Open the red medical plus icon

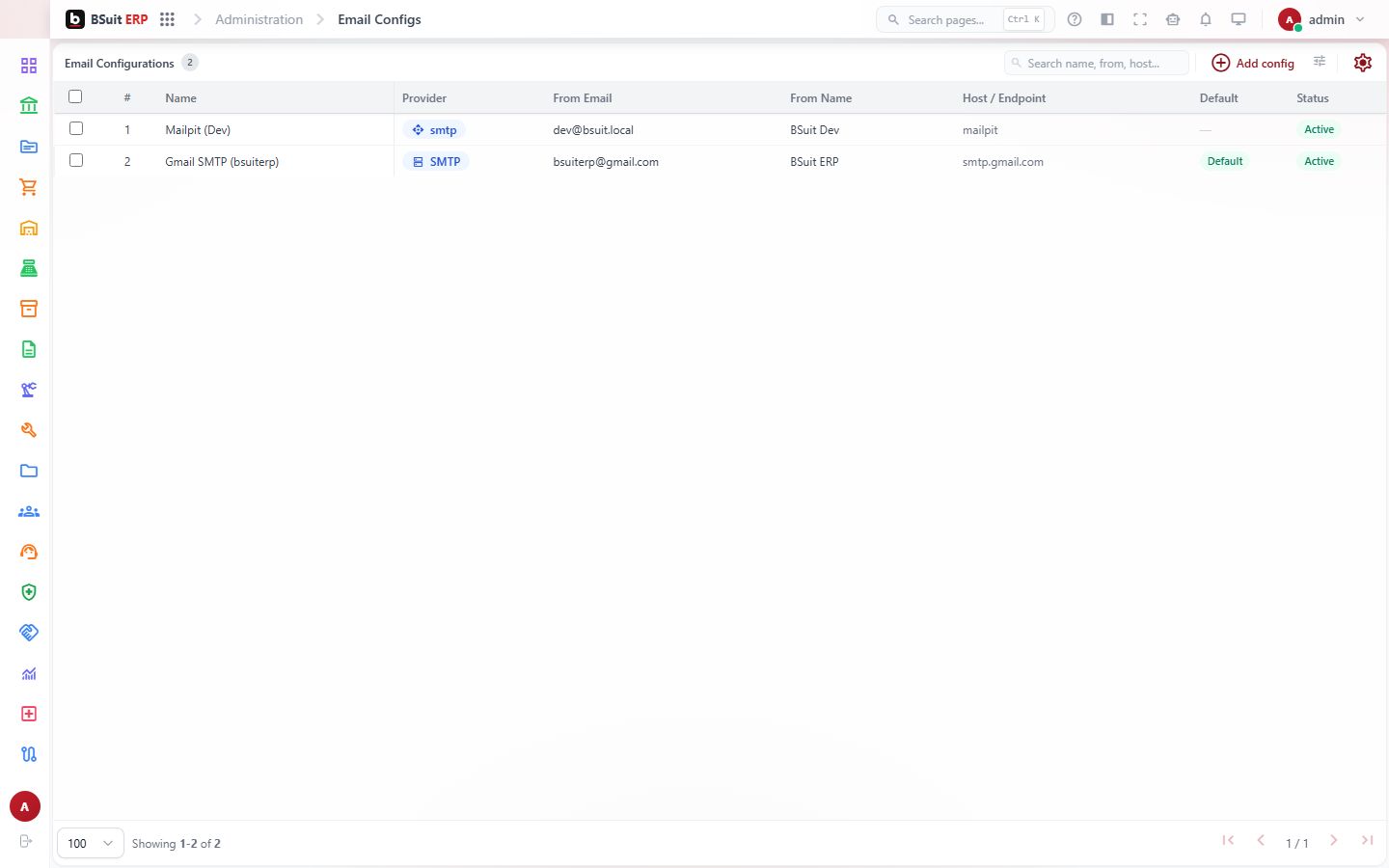[x=29, y=714]
